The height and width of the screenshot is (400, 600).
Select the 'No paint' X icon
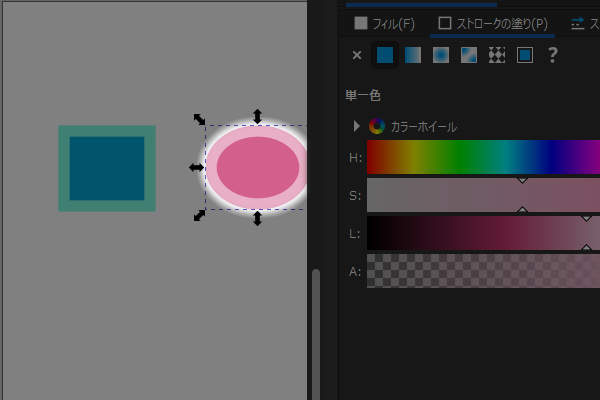click(x=358, y=56)
